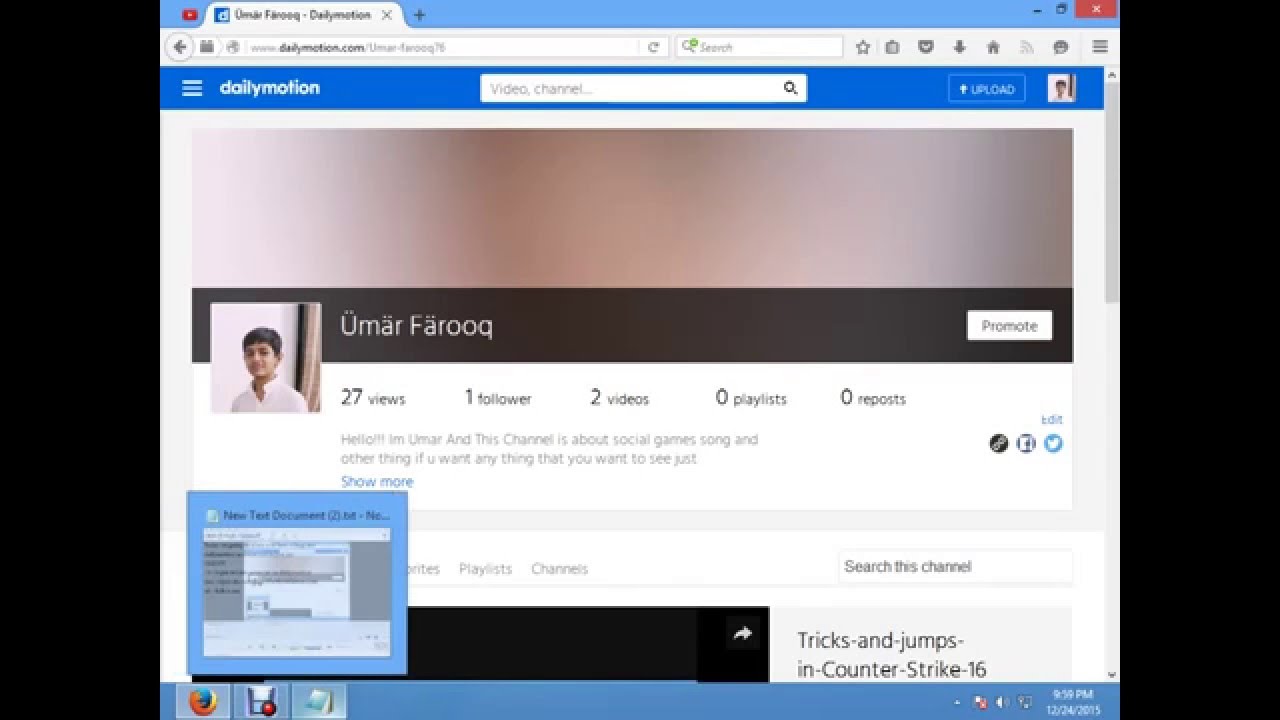Reload the page with the refresh icon
Image resolution: width=1280 pixels, height=720 pixels.
(x=653, y=47)
